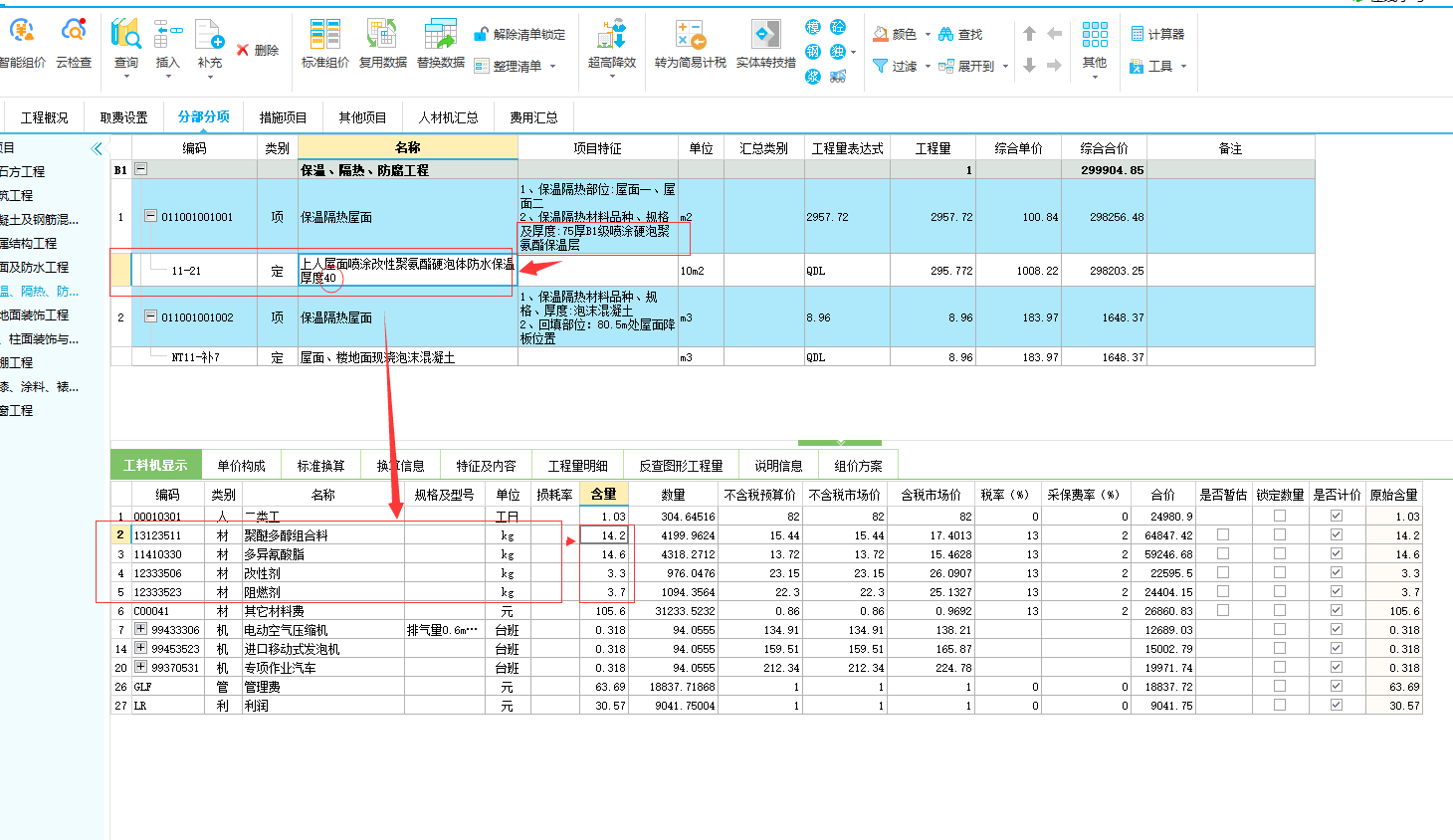
Task: Click the round 模 icon
Action: click(x=813, y=27)
